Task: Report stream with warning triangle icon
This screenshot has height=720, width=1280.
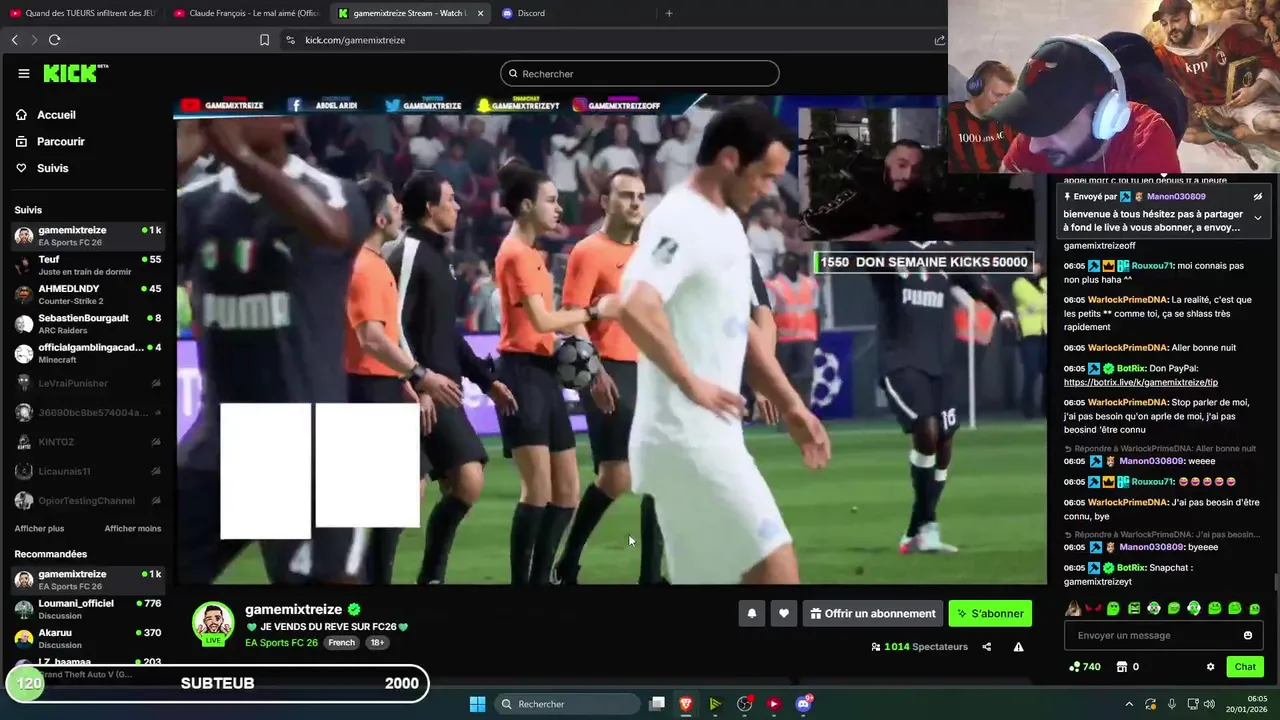Action: [1018, 647]
